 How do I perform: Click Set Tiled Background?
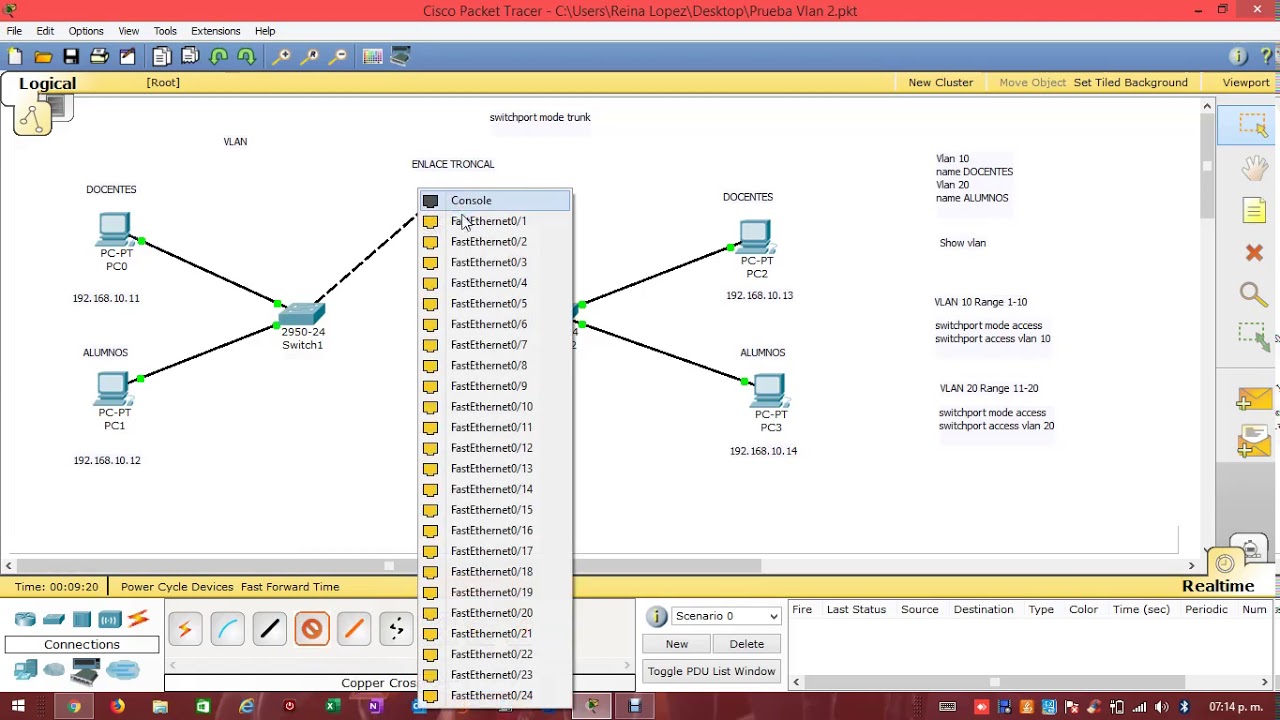(x=1130, y=82)
